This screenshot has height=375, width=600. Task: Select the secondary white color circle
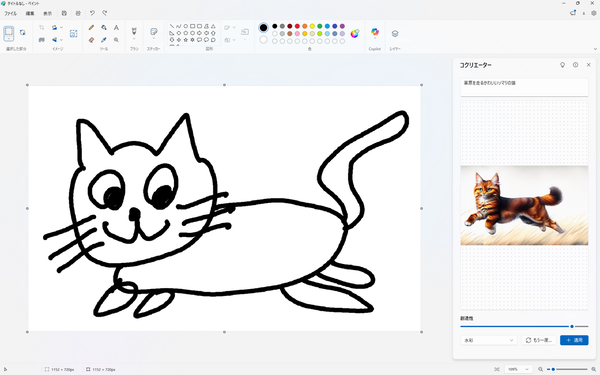[x=263, y=39]
